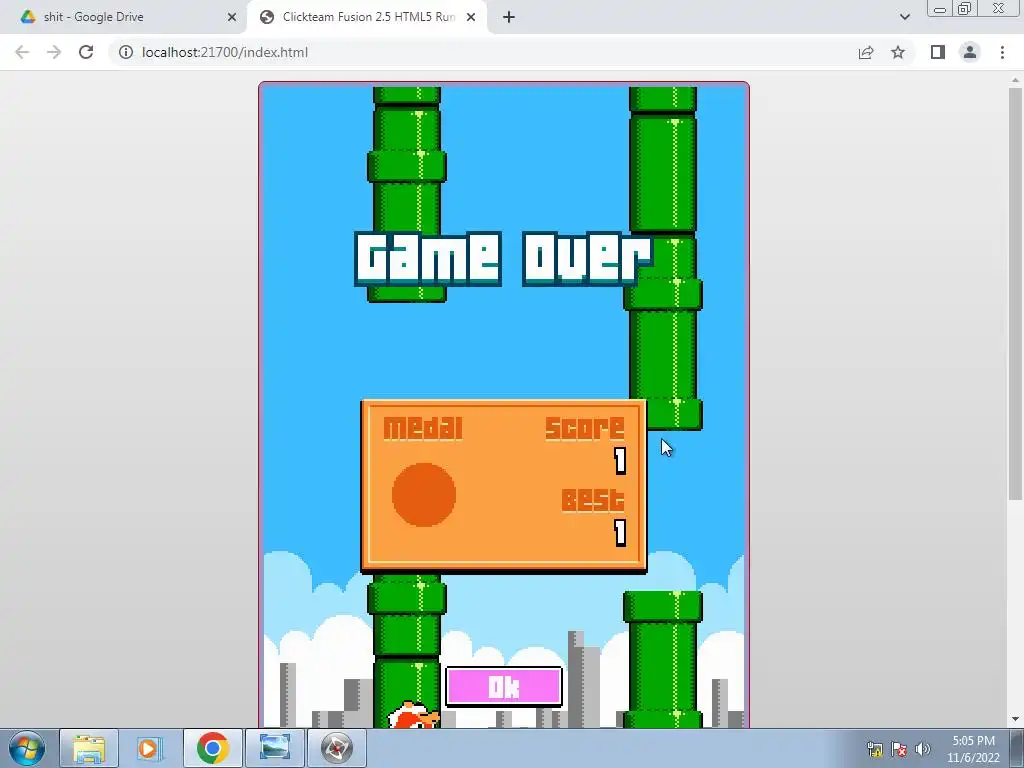This screenshot has width=1024, height=768.
Task: Click the scrollbar up arrow
Action: 1016,79
